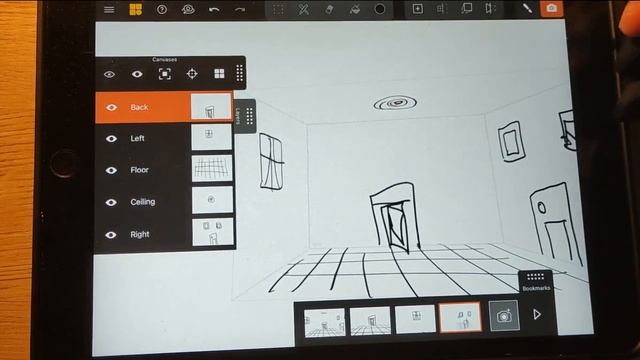Tap the frame-canvas focus icon
The height and width of the screenshot is (360, 640).
tap(164, 74)
